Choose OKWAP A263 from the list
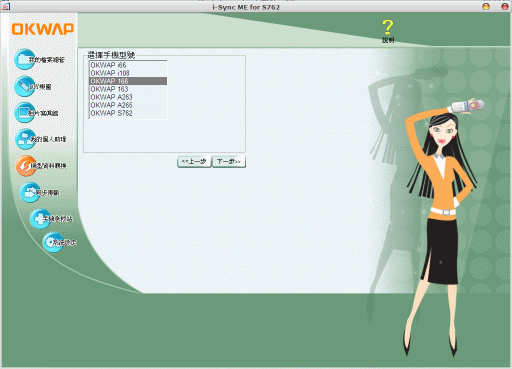 tap(128, 97)
